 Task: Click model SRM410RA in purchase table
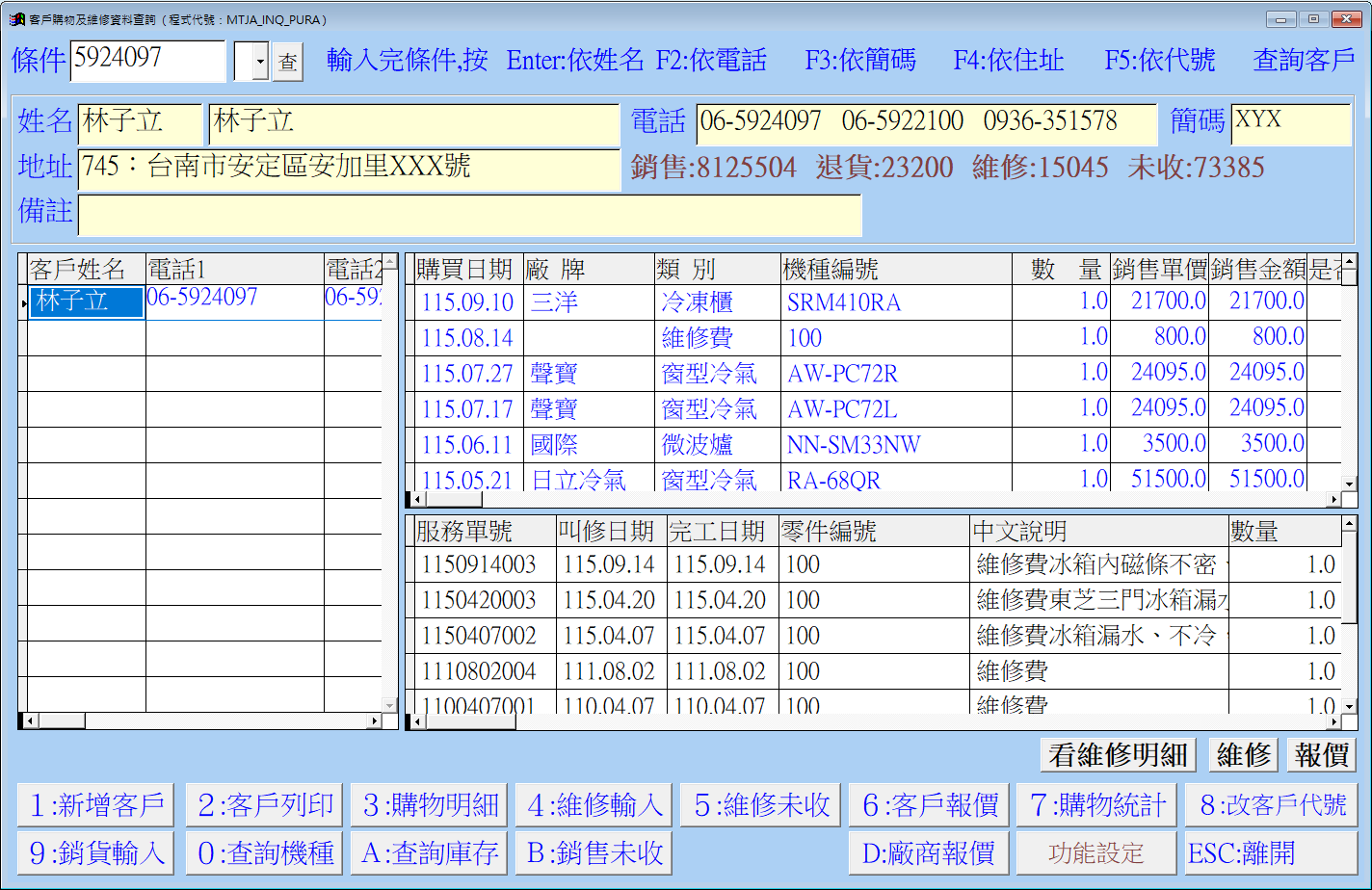[x=896, y=302]
